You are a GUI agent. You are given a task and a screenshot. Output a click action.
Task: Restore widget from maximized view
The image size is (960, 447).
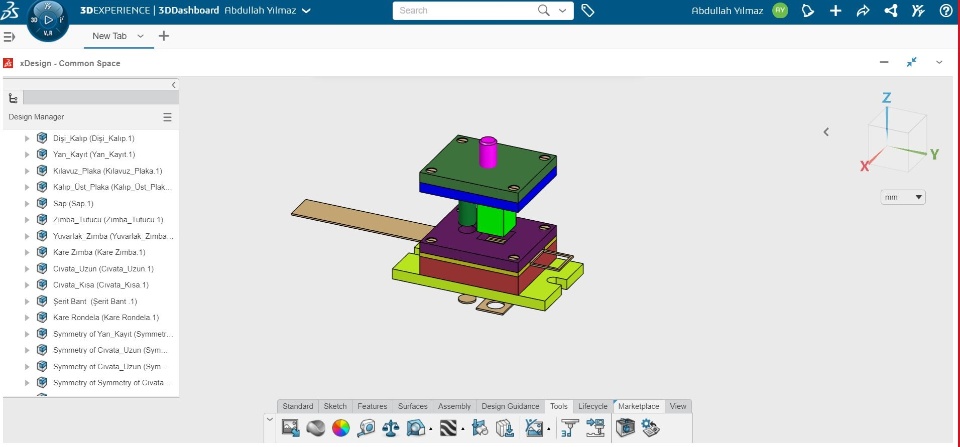(x=912, y=62)
